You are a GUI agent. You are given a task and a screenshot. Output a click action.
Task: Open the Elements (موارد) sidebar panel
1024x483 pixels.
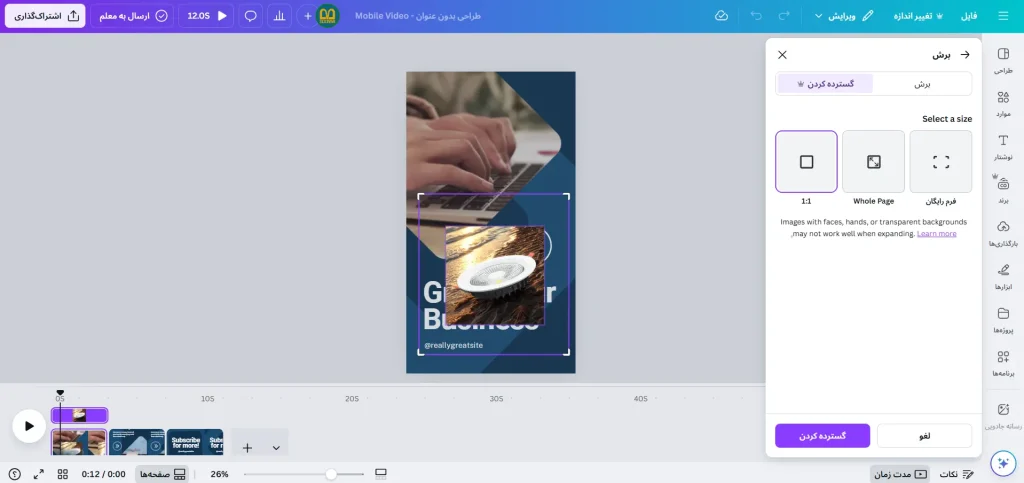coord(1003,104)
